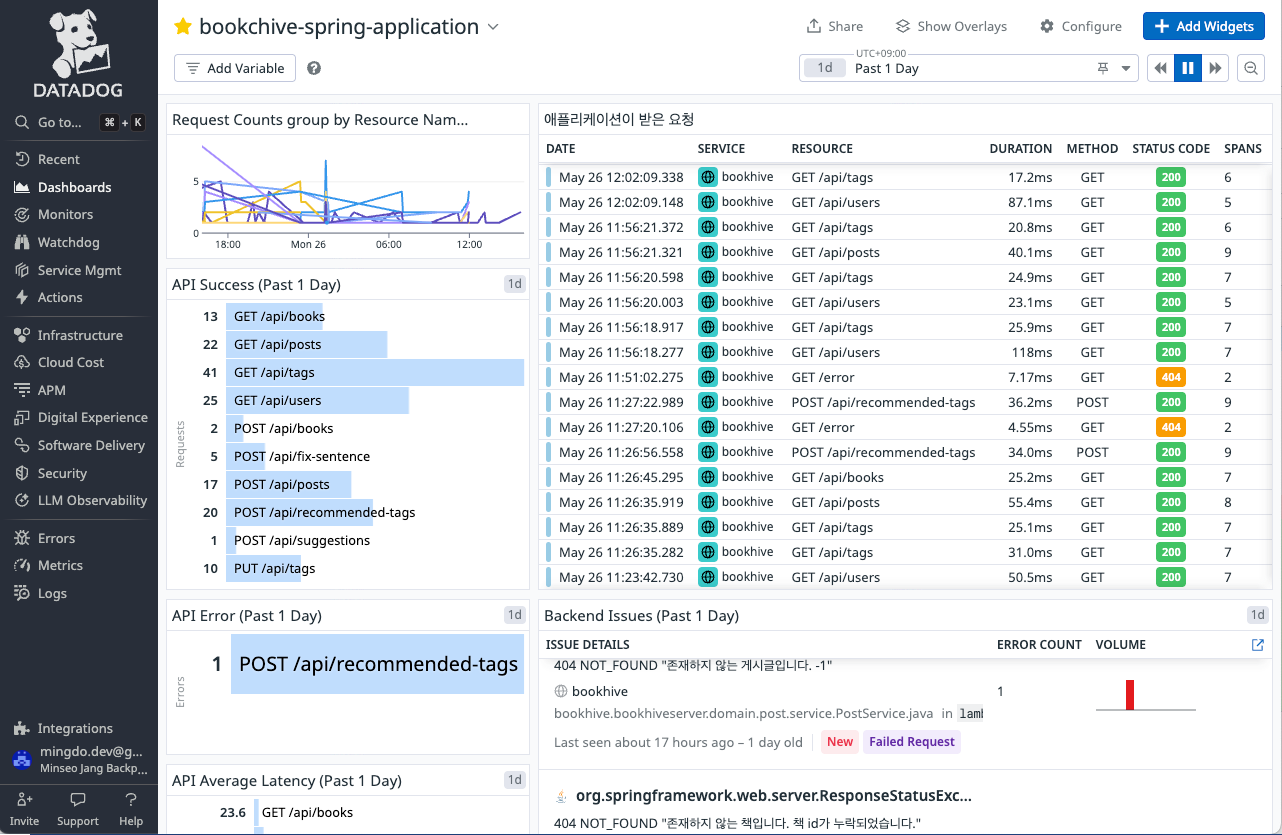Click the New tag on backend issue
This screenshot has height=835, width=1282.
coord(840,741)
